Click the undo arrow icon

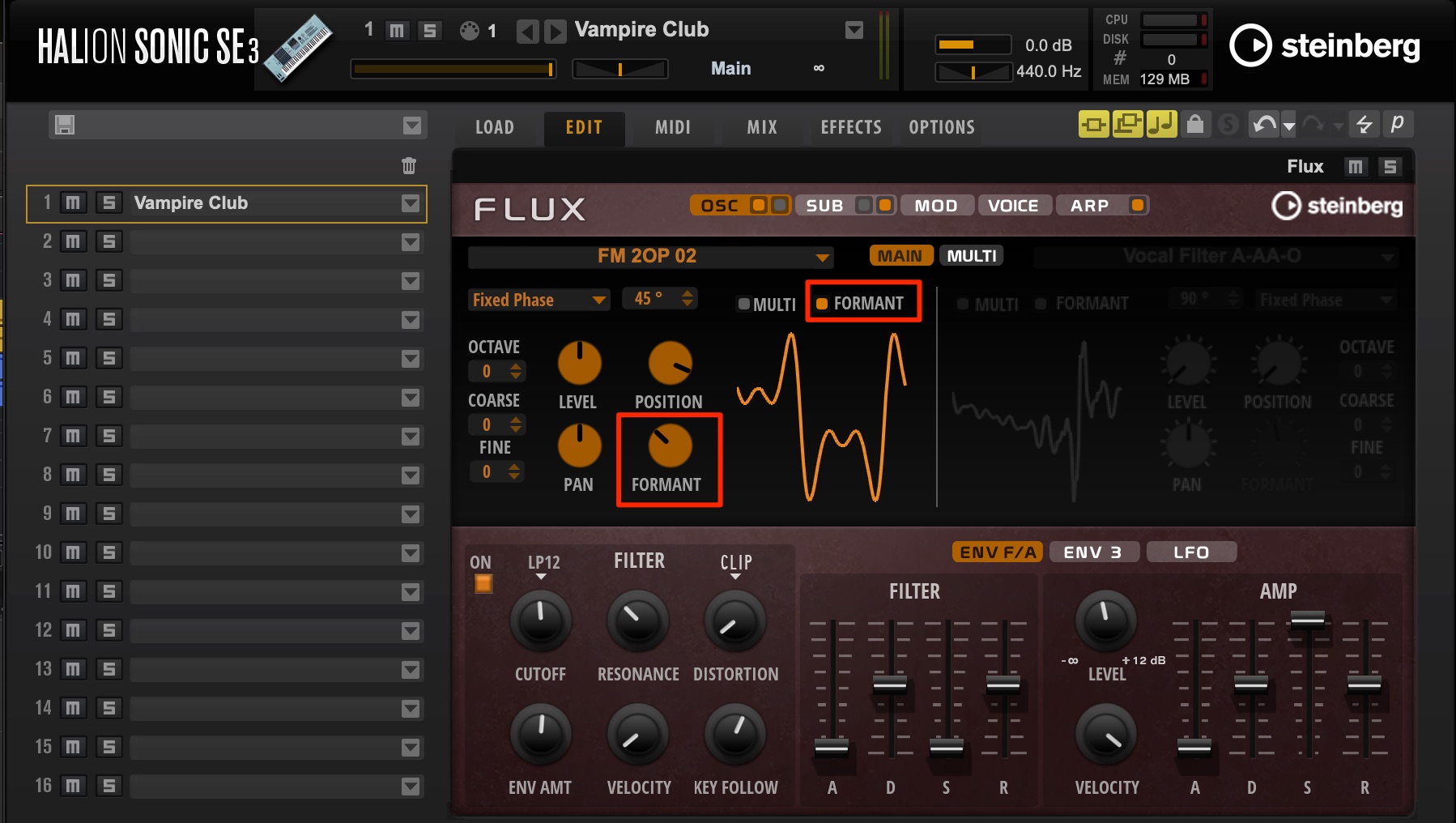[x=1264, y=124]
